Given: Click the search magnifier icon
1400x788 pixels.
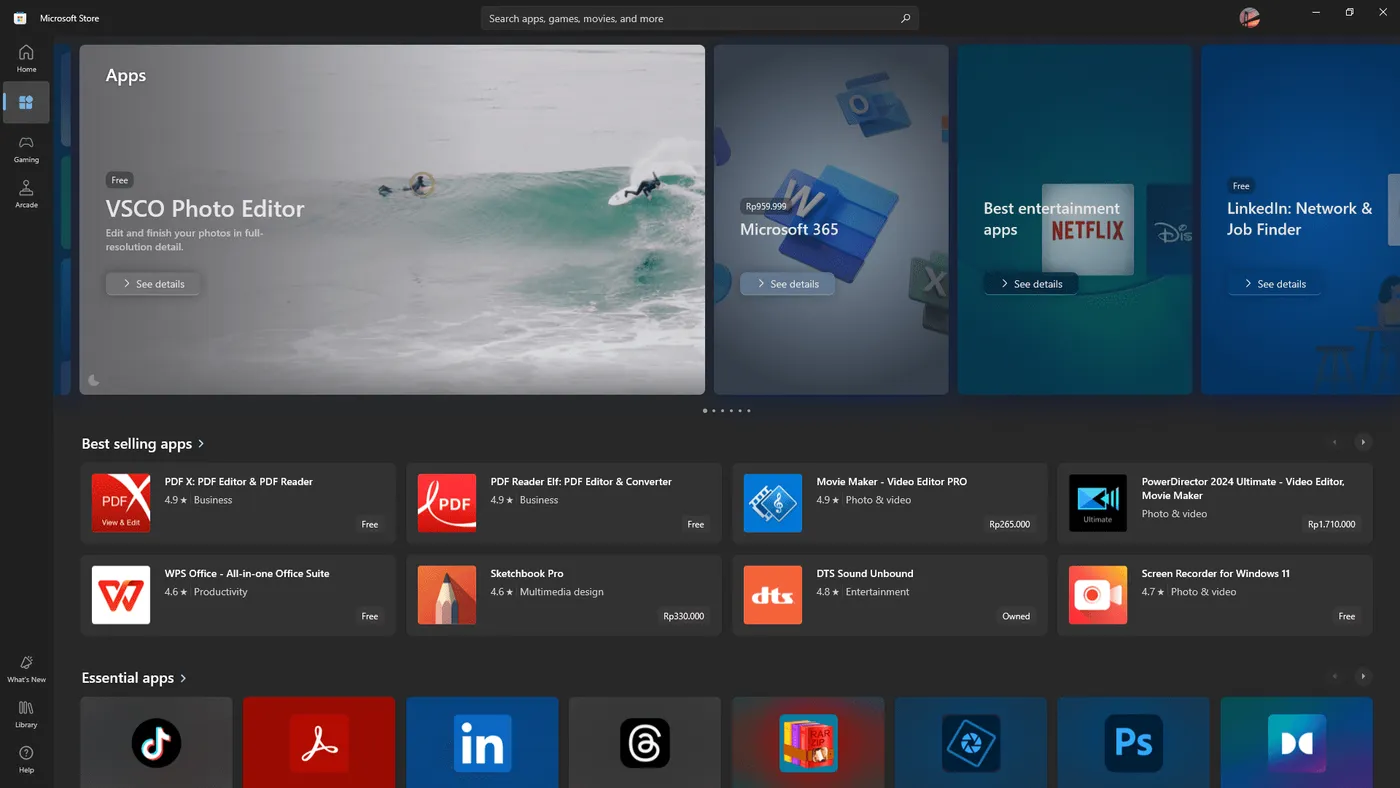Looking at the screenshot, I should coord(905,18).
